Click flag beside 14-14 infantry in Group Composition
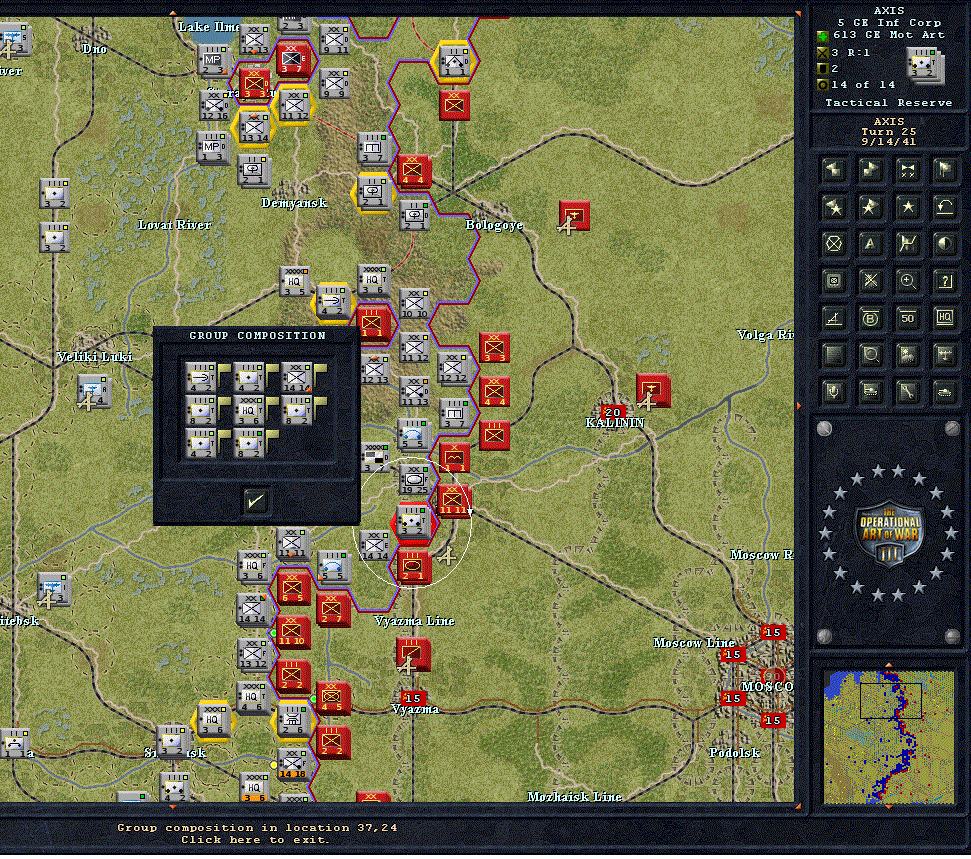Image resolution: width=971 pixels, height=859 pixels. [x=320, y=371]
